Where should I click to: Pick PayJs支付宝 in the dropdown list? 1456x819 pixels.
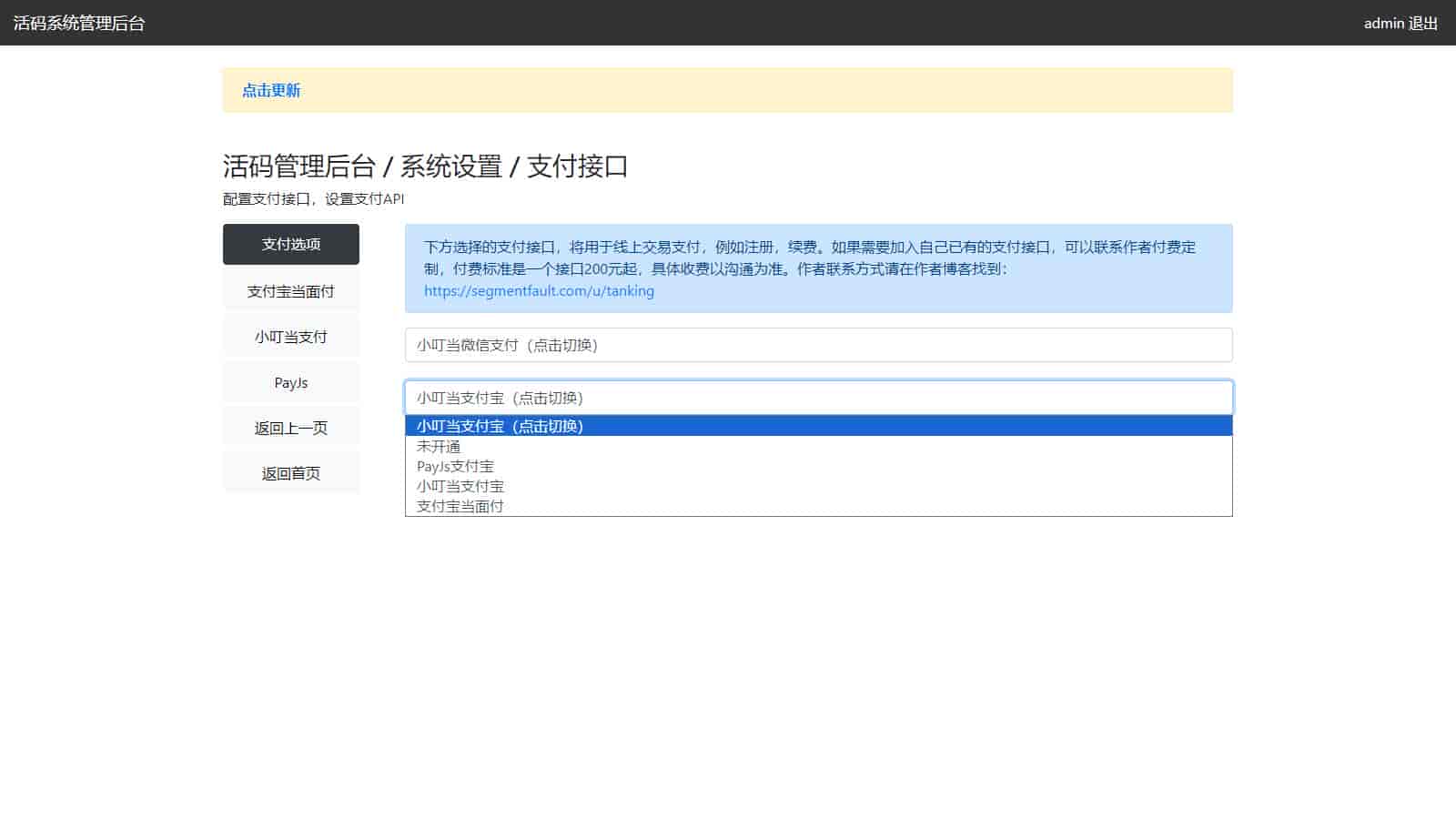455,466
